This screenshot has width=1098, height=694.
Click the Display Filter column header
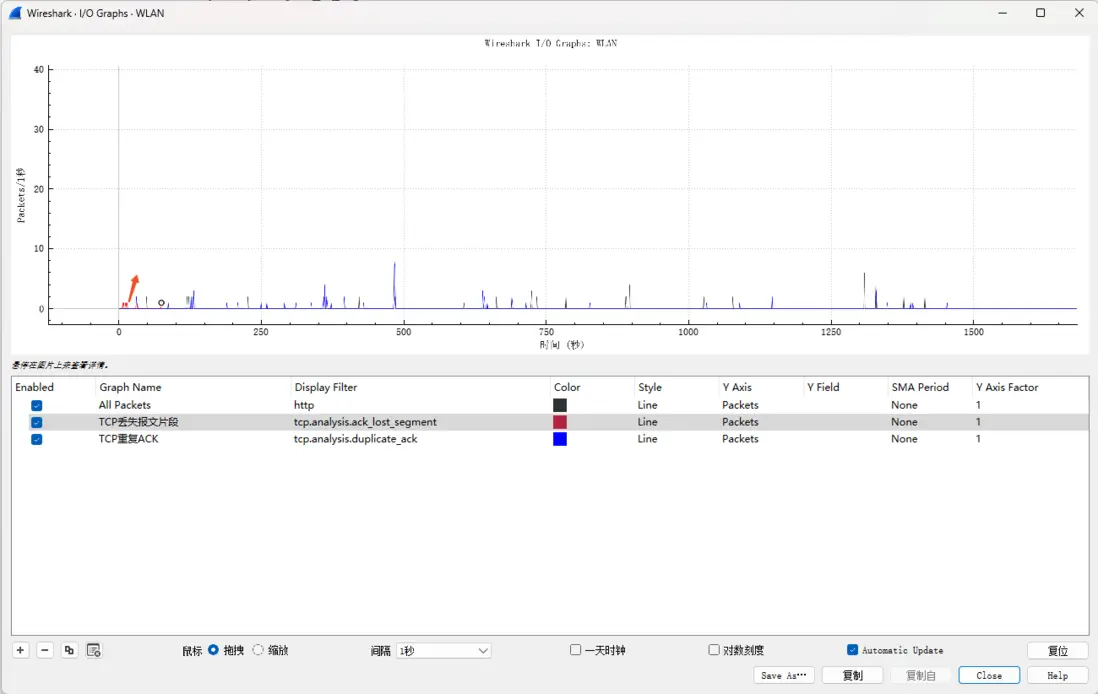[x=326, y=387]
